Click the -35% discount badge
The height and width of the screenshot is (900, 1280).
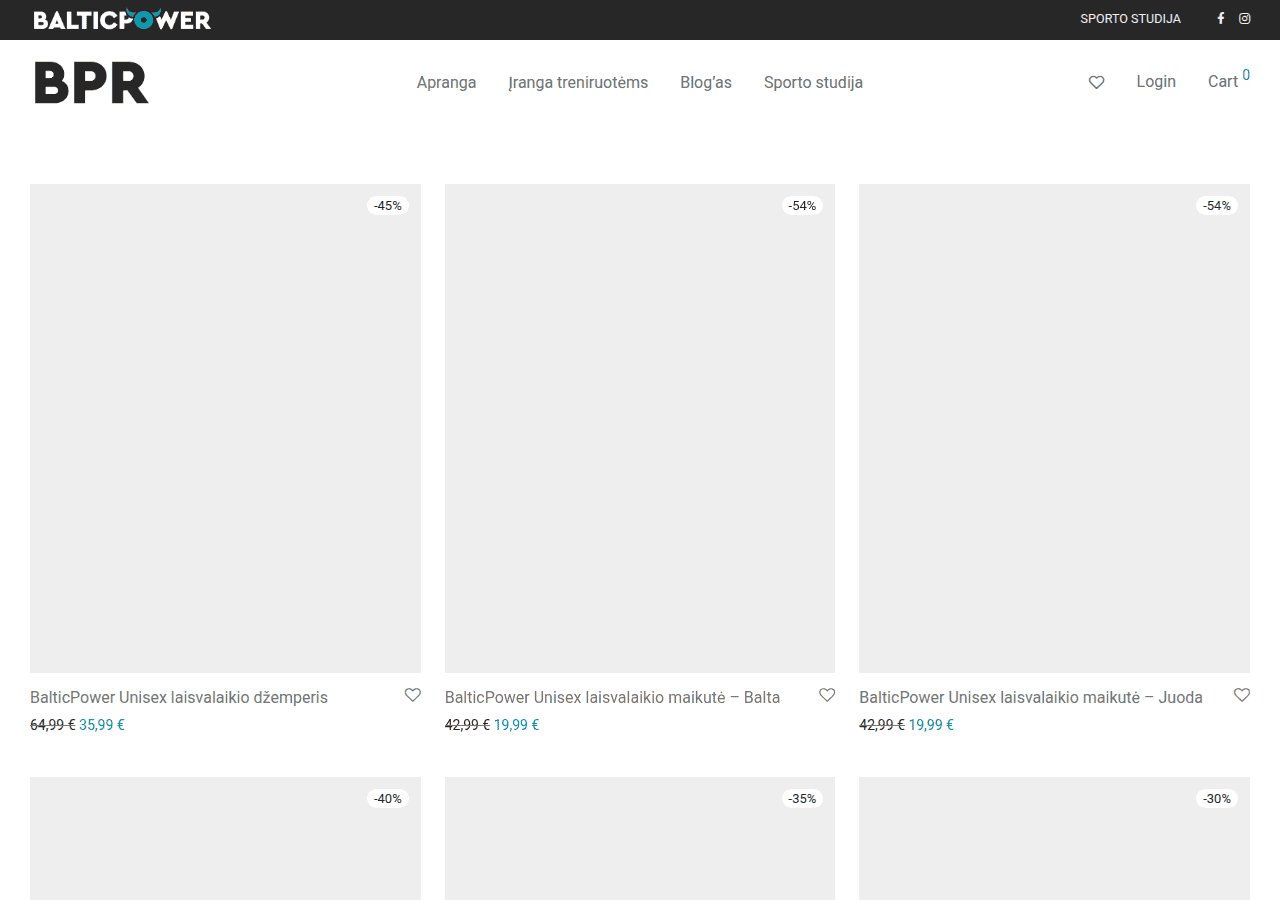(802, 799)
